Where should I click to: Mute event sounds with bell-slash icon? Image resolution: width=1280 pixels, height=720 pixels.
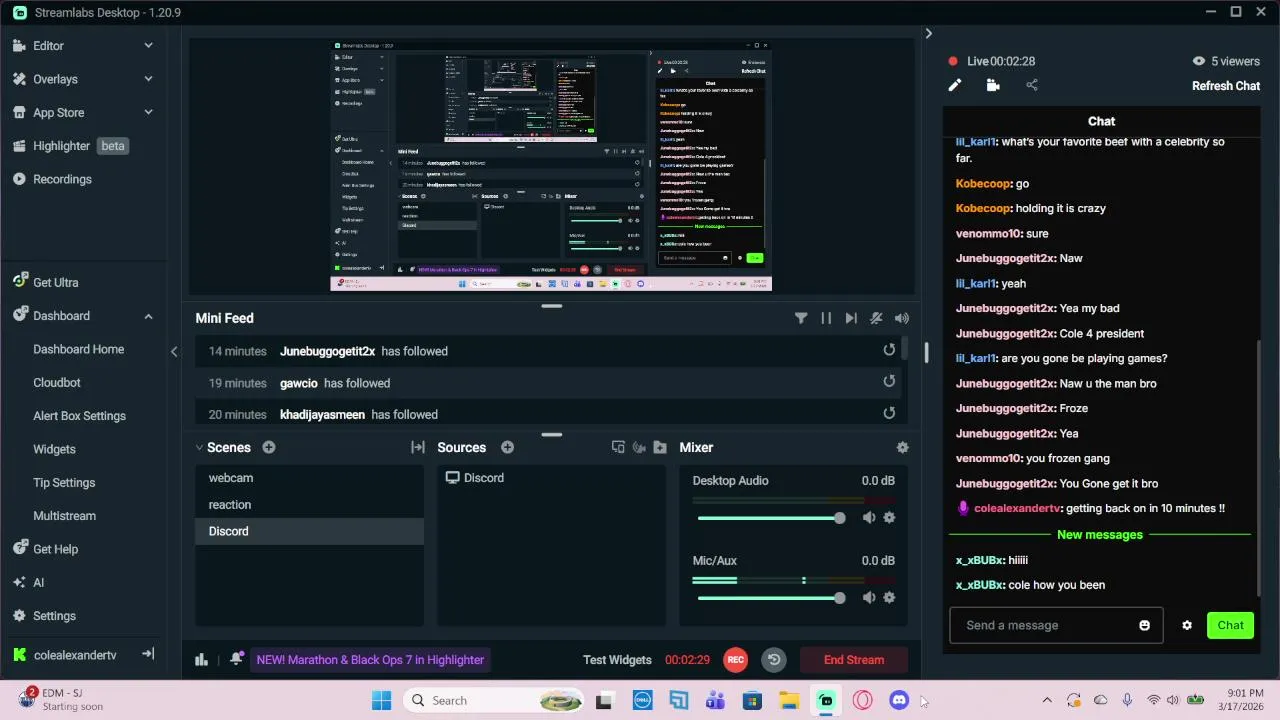point(876,318)
